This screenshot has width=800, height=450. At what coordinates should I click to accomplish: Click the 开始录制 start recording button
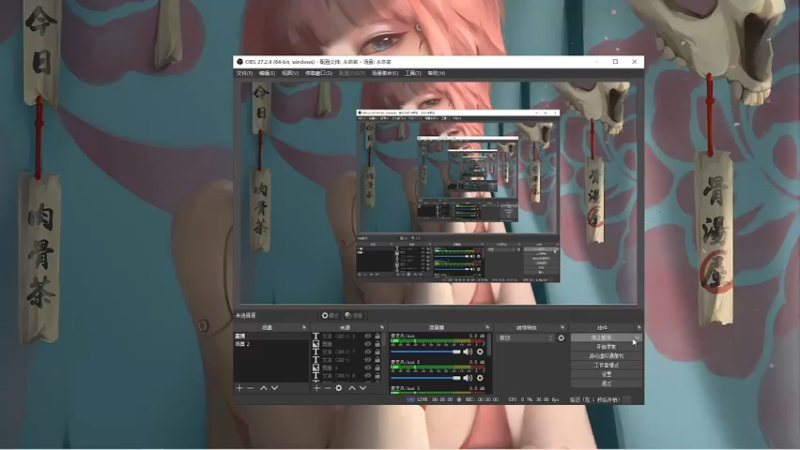point(606,347)
